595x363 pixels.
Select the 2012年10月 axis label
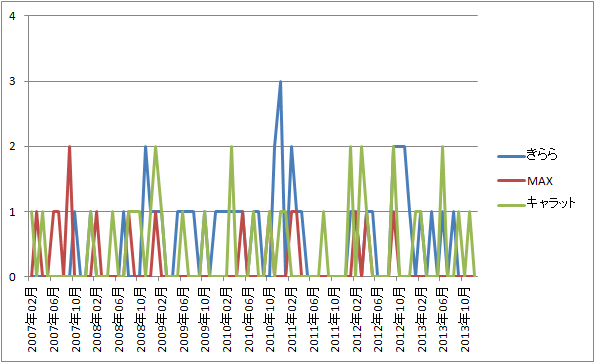400,320
